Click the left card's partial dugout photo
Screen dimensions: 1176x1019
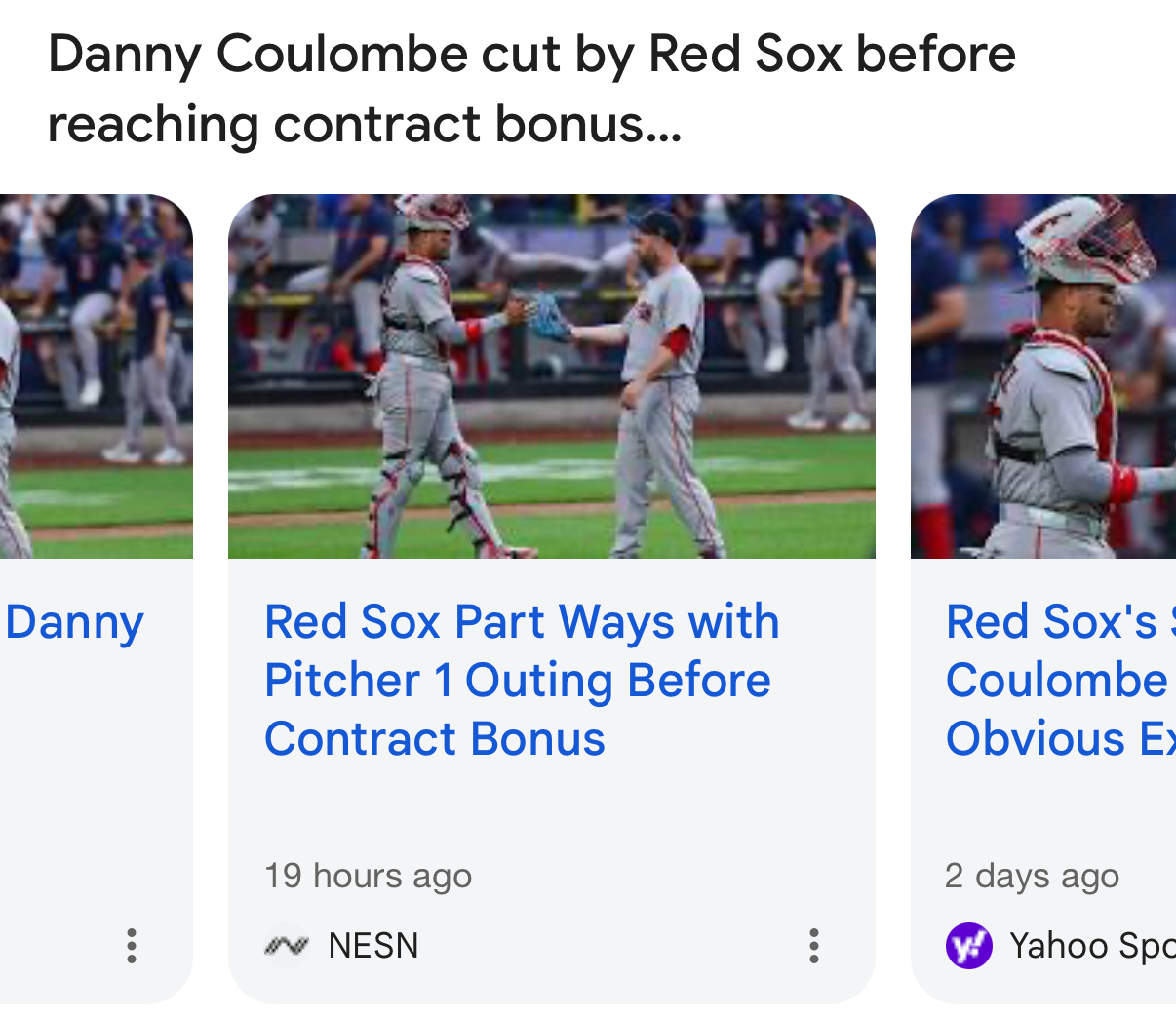coord(97,376)
